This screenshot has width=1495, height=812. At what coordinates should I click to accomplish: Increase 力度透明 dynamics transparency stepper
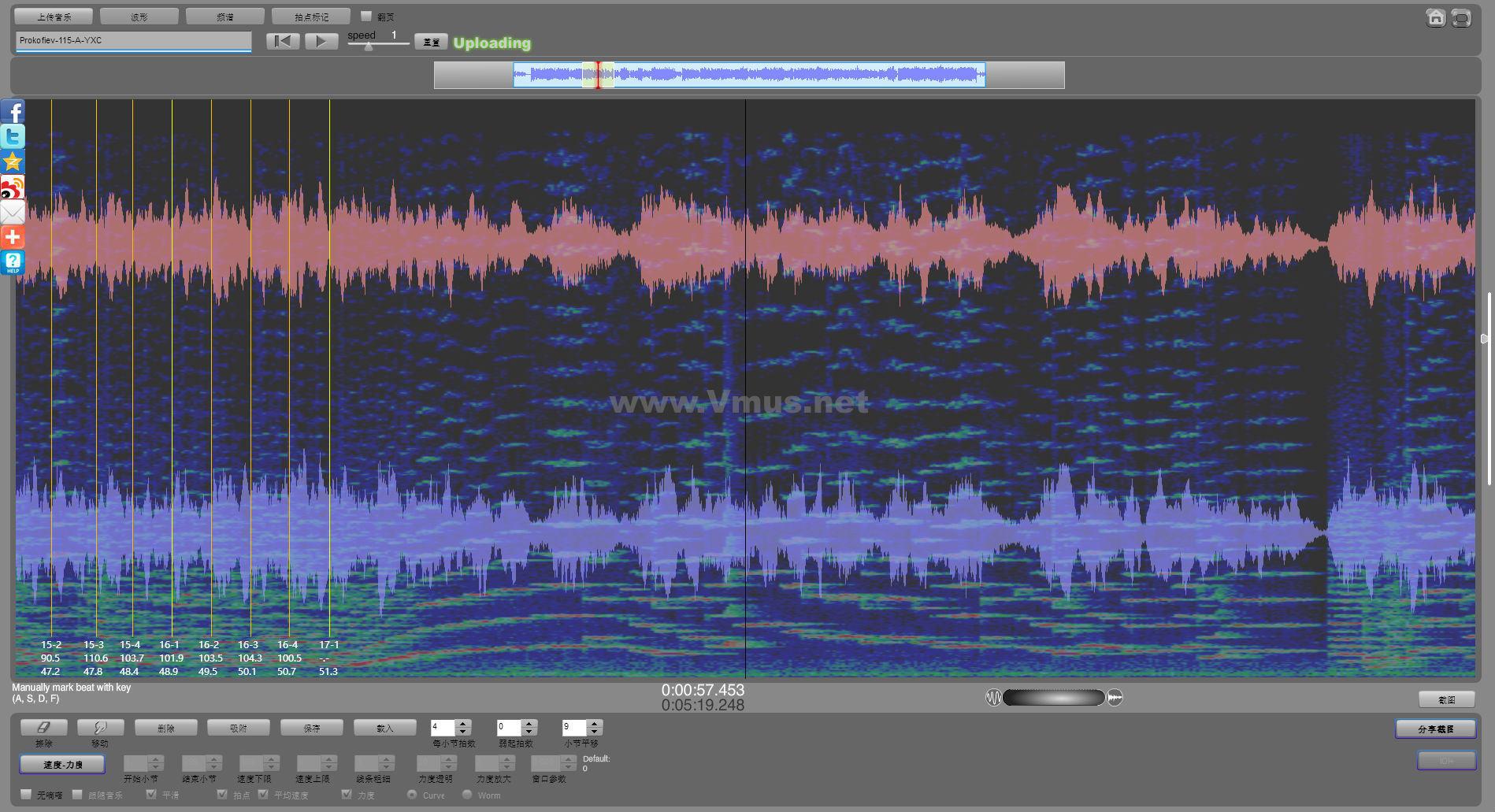(449, 759)
